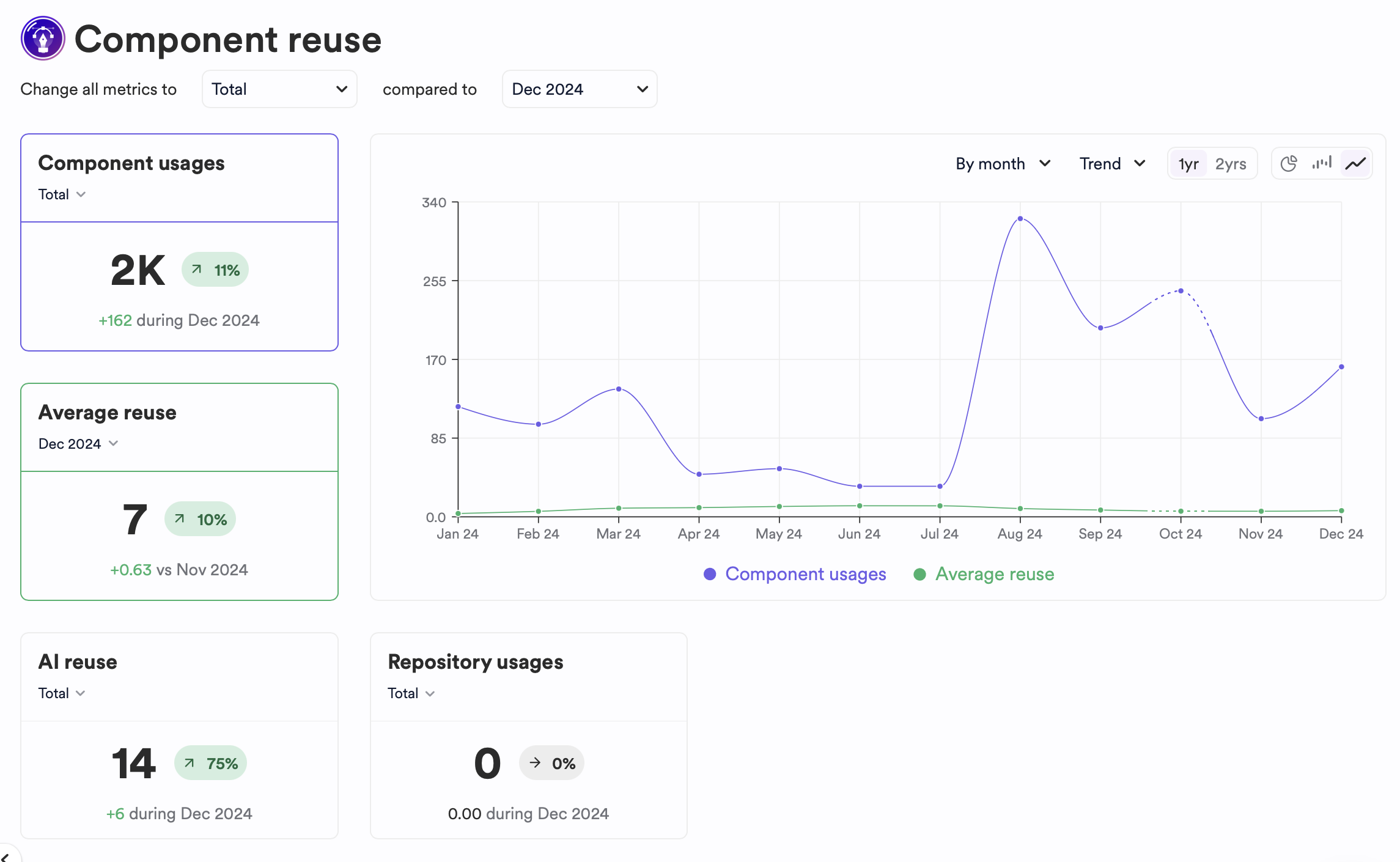Screen dimensions: 1400x862
Task: Open the 'Change all metrics to' Total dropdown
Action: [x=279, y=89]
